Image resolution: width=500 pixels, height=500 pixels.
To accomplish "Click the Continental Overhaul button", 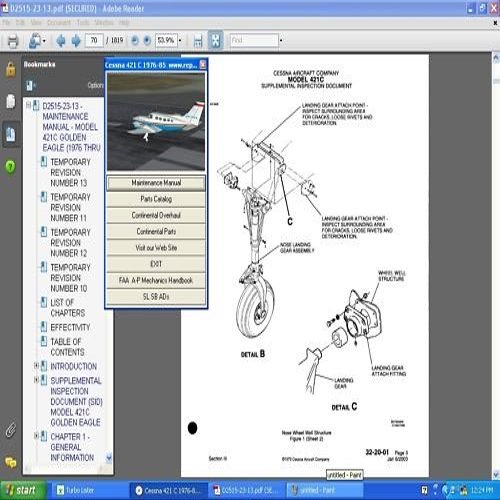I will click(156, 215).
